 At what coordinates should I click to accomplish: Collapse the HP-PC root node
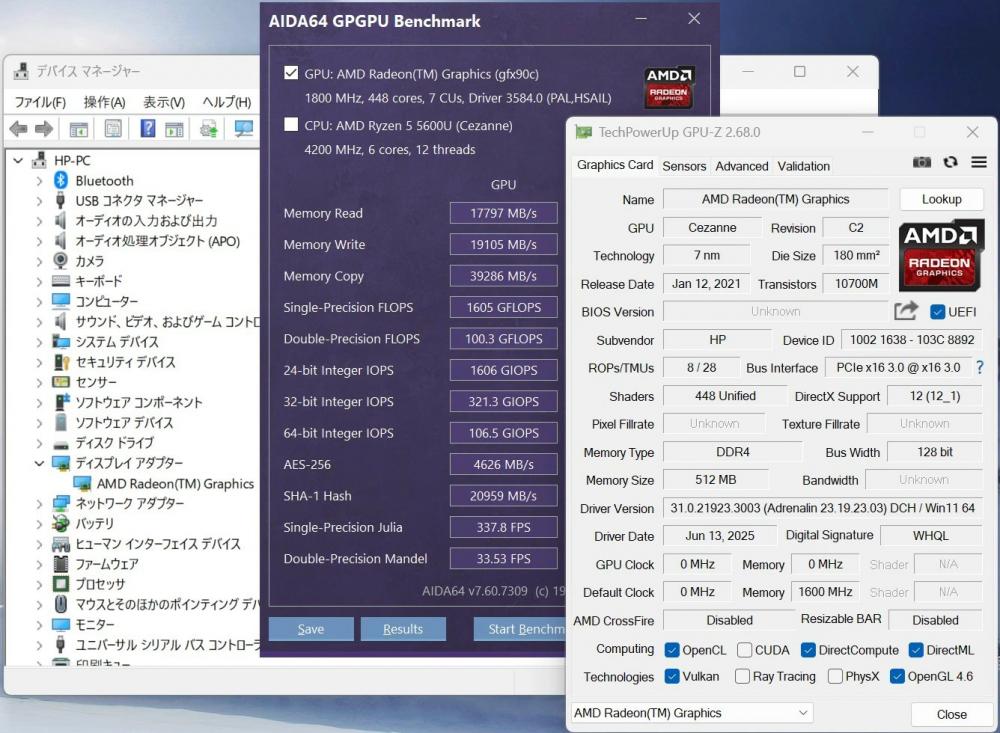pos(18,161)
